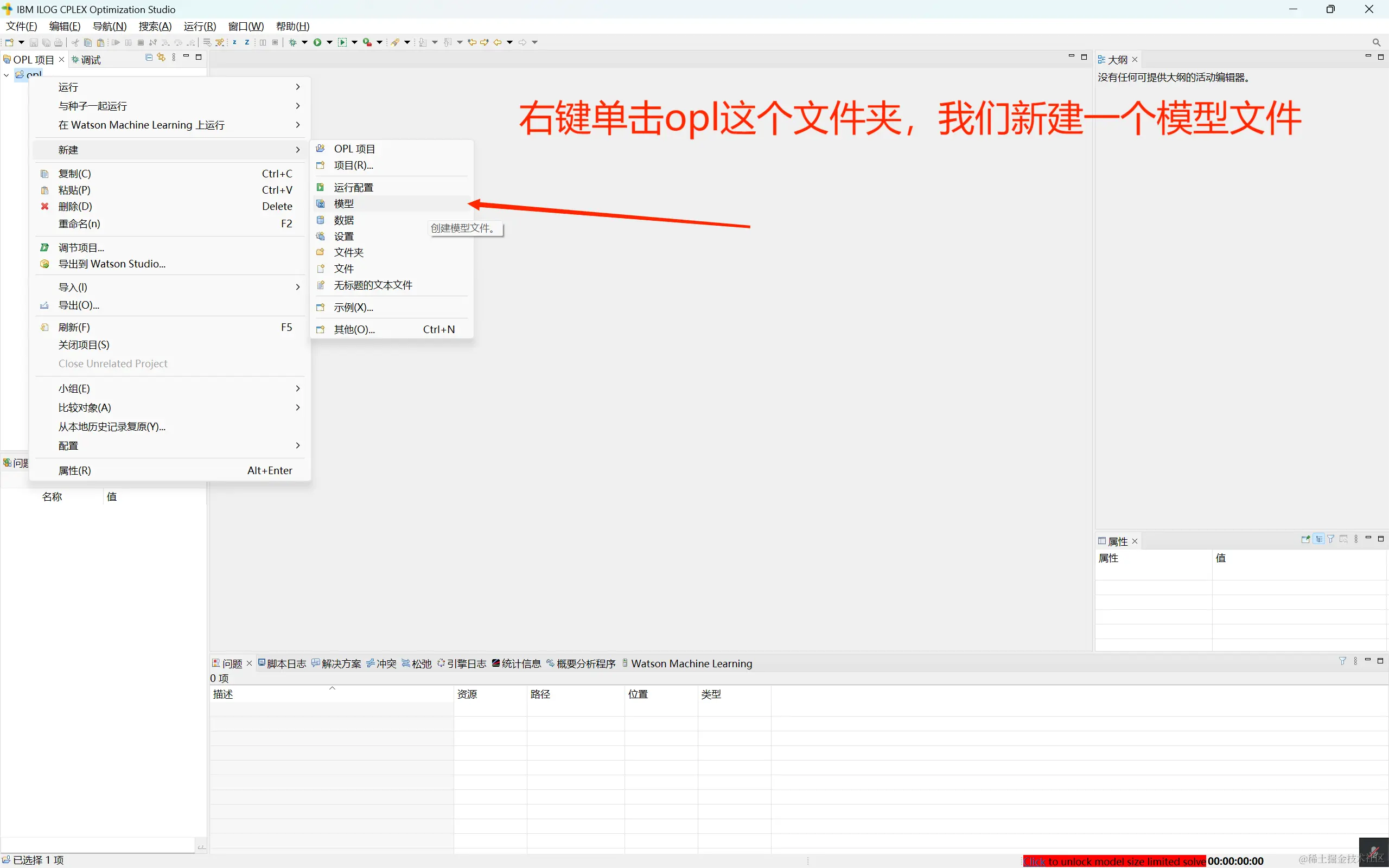The image size is (1389, 868).
Task: Click the Save icon in the toolbar
Action: (34, 42)
